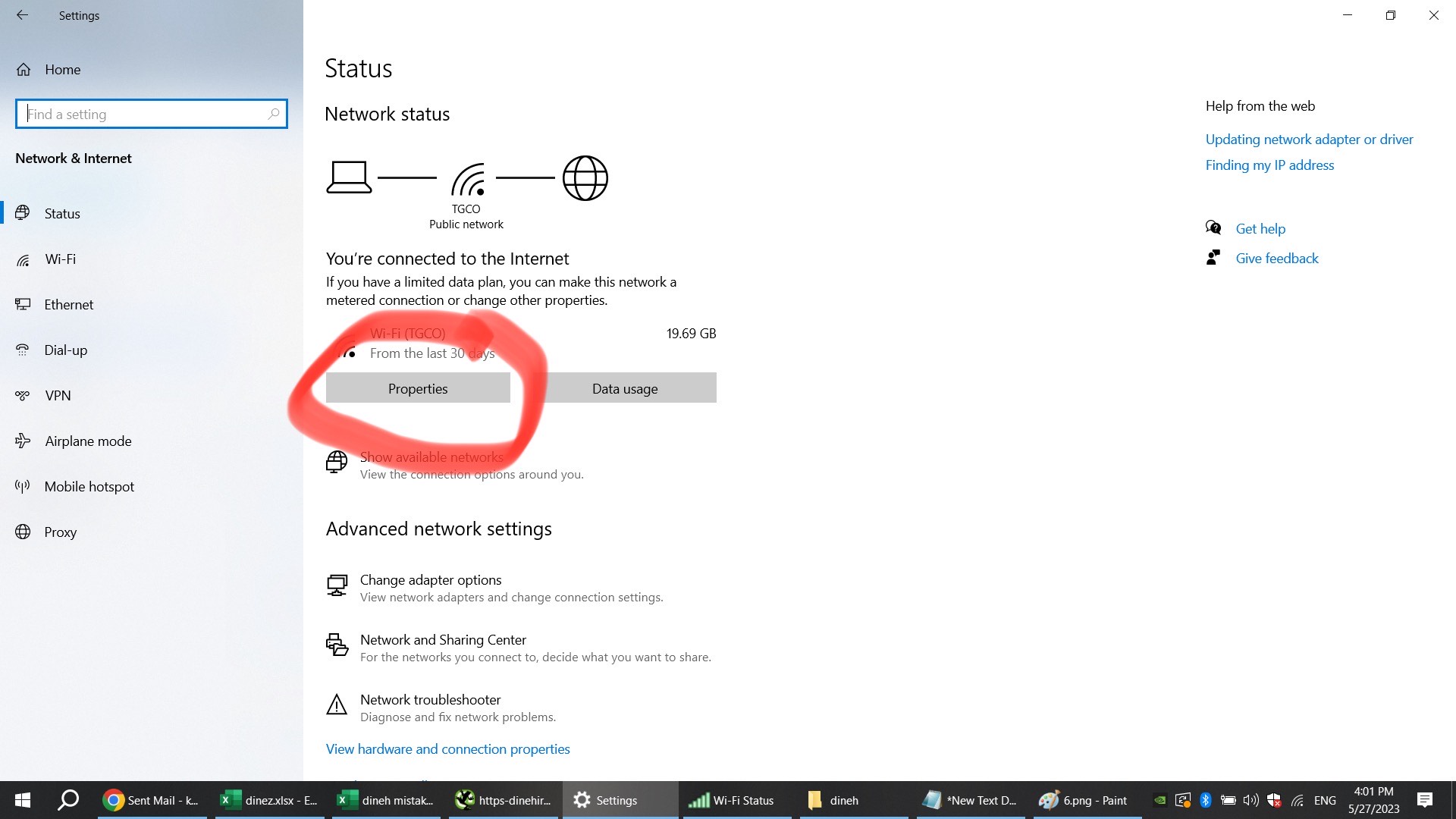Expand Show available networks section

(x=432, y=456)
